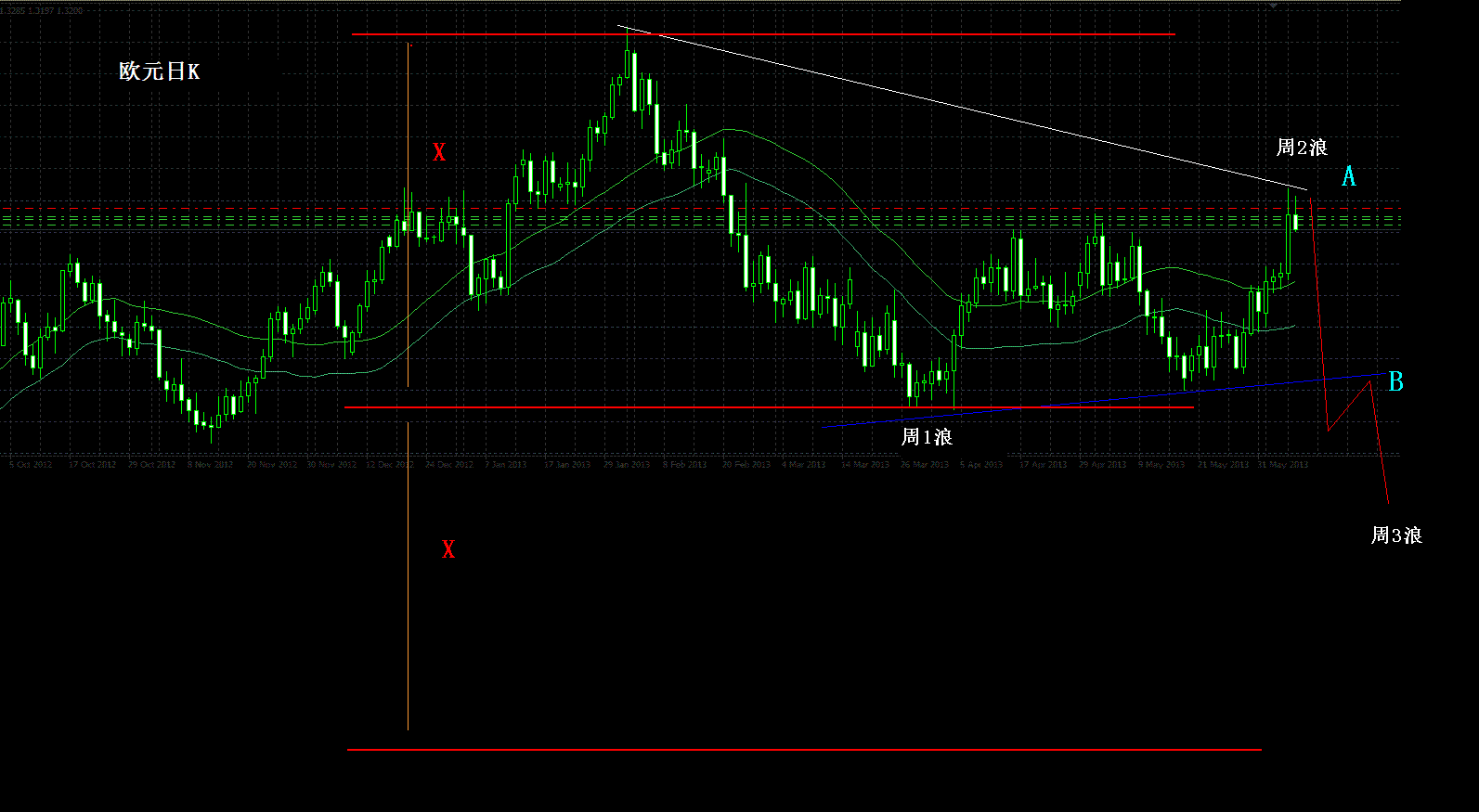Screen dimensions: 1479x812
Task: Click the 欧元日K chart title label
Action: (159, 71)
